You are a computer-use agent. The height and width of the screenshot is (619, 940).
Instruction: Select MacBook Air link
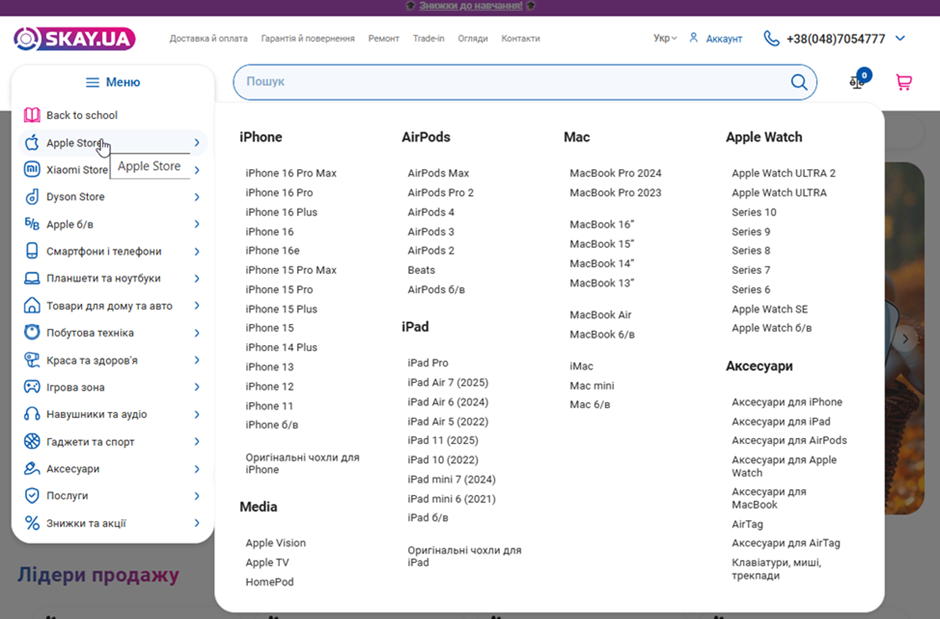600,315
